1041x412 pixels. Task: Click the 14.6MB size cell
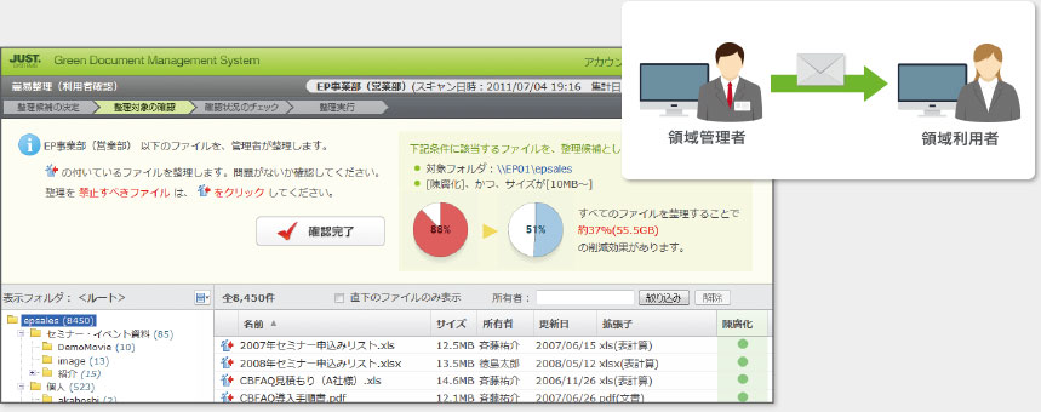coord(454,380)
